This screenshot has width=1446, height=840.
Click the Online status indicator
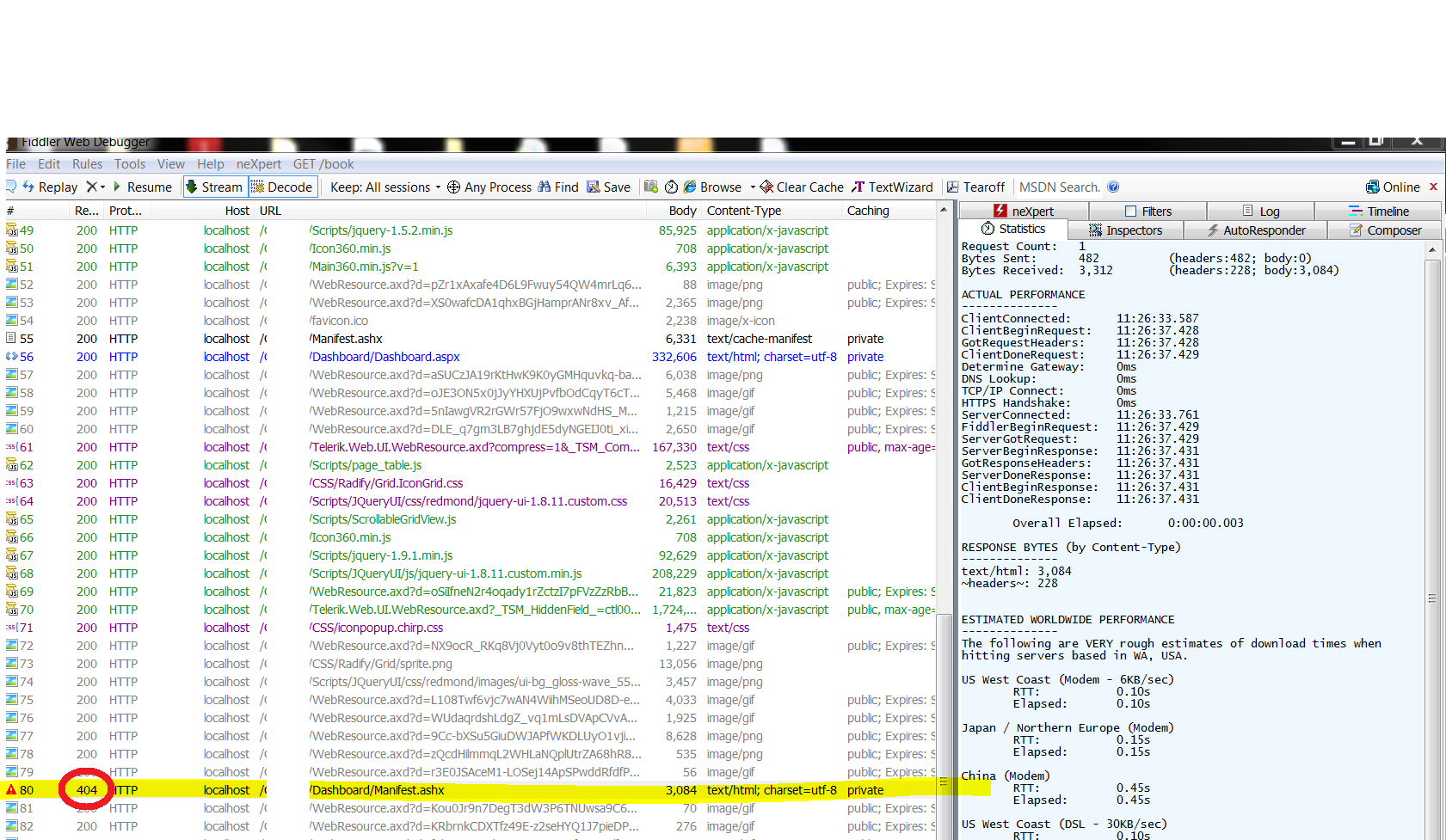point(1393,187)
